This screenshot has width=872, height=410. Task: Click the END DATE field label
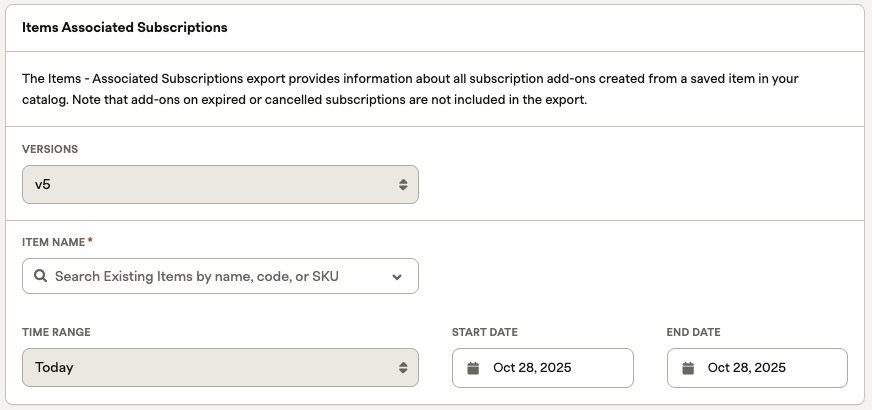pyautogui.click(x=693, y=332)
